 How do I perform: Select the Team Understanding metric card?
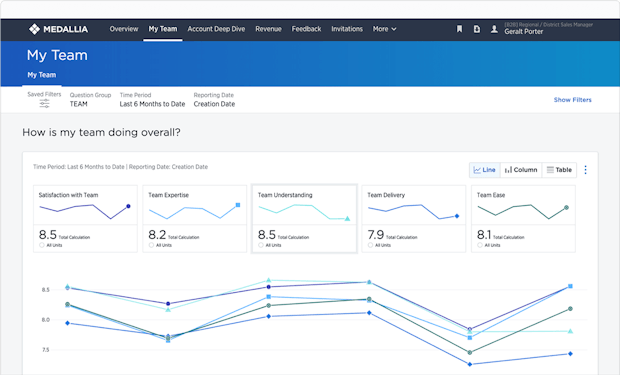(x=304, y=218)
